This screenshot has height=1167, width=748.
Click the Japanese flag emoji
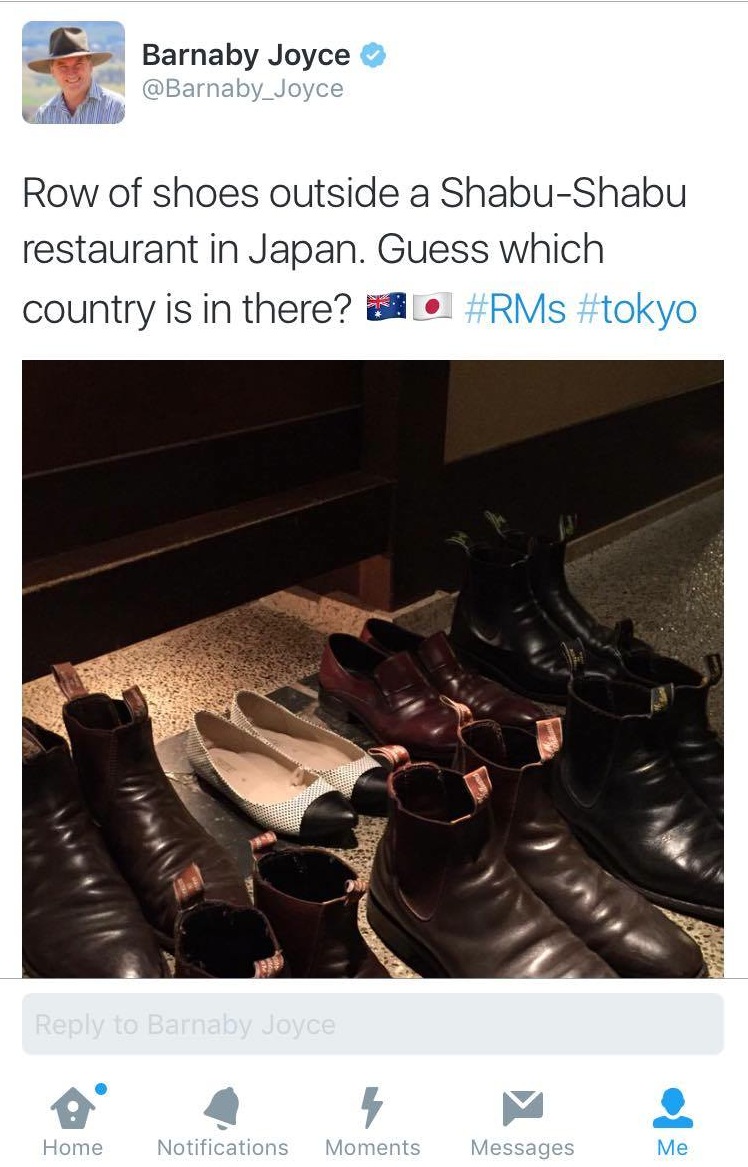tap(432, 306)
